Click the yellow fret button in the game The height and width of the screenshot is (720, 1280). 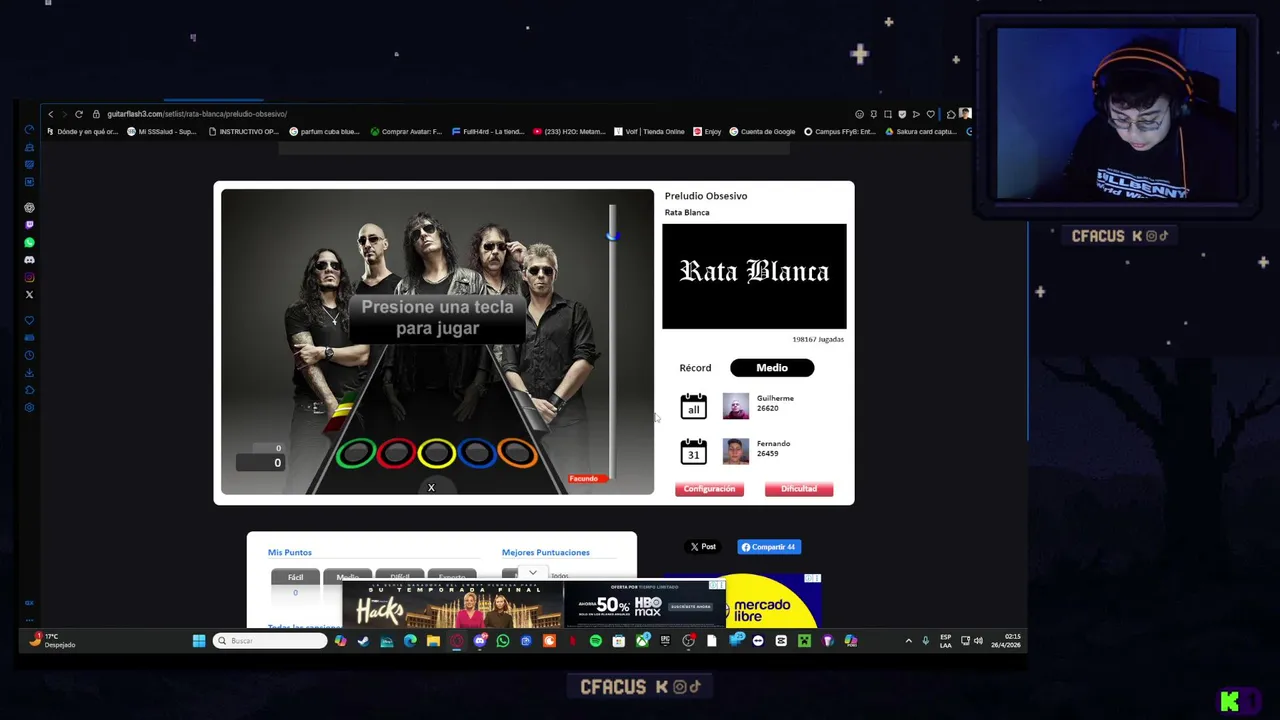[x=436, y=454]
